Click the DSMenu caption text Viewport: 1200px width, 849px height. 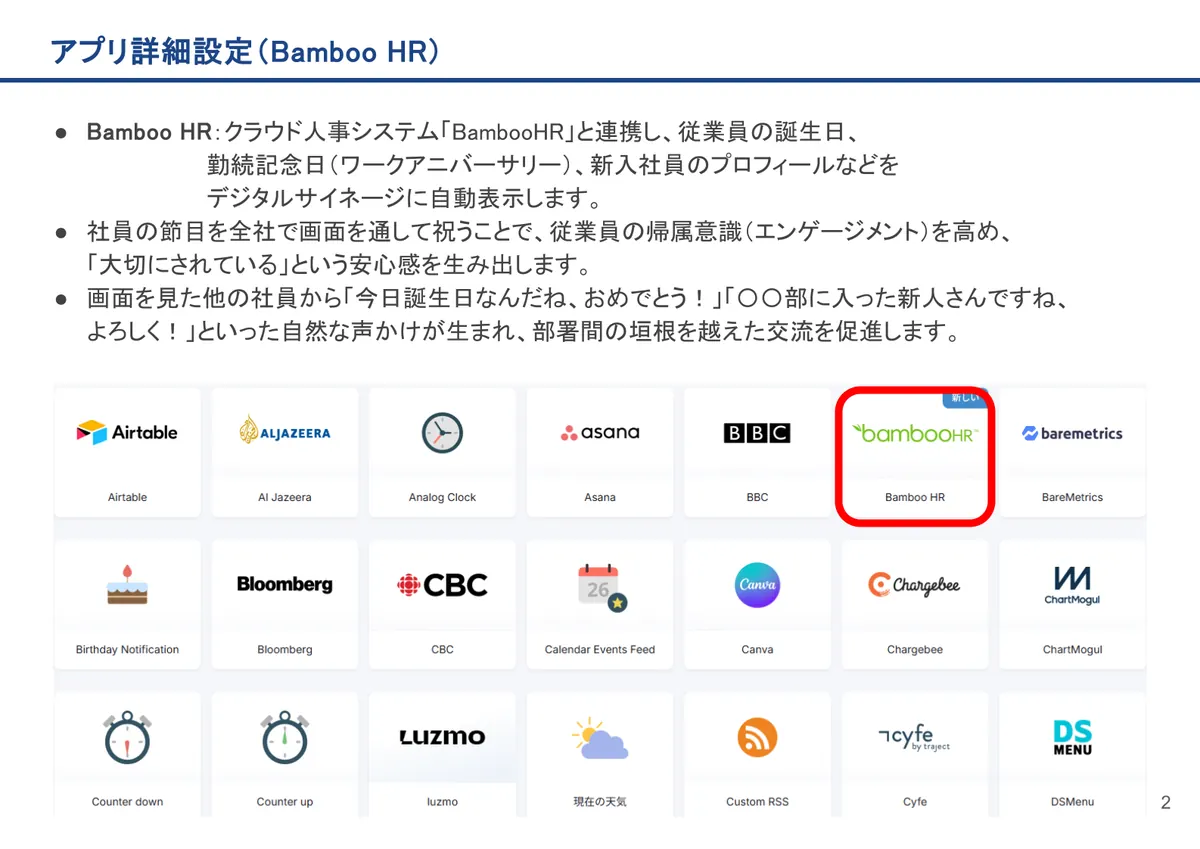point(1072,801)
